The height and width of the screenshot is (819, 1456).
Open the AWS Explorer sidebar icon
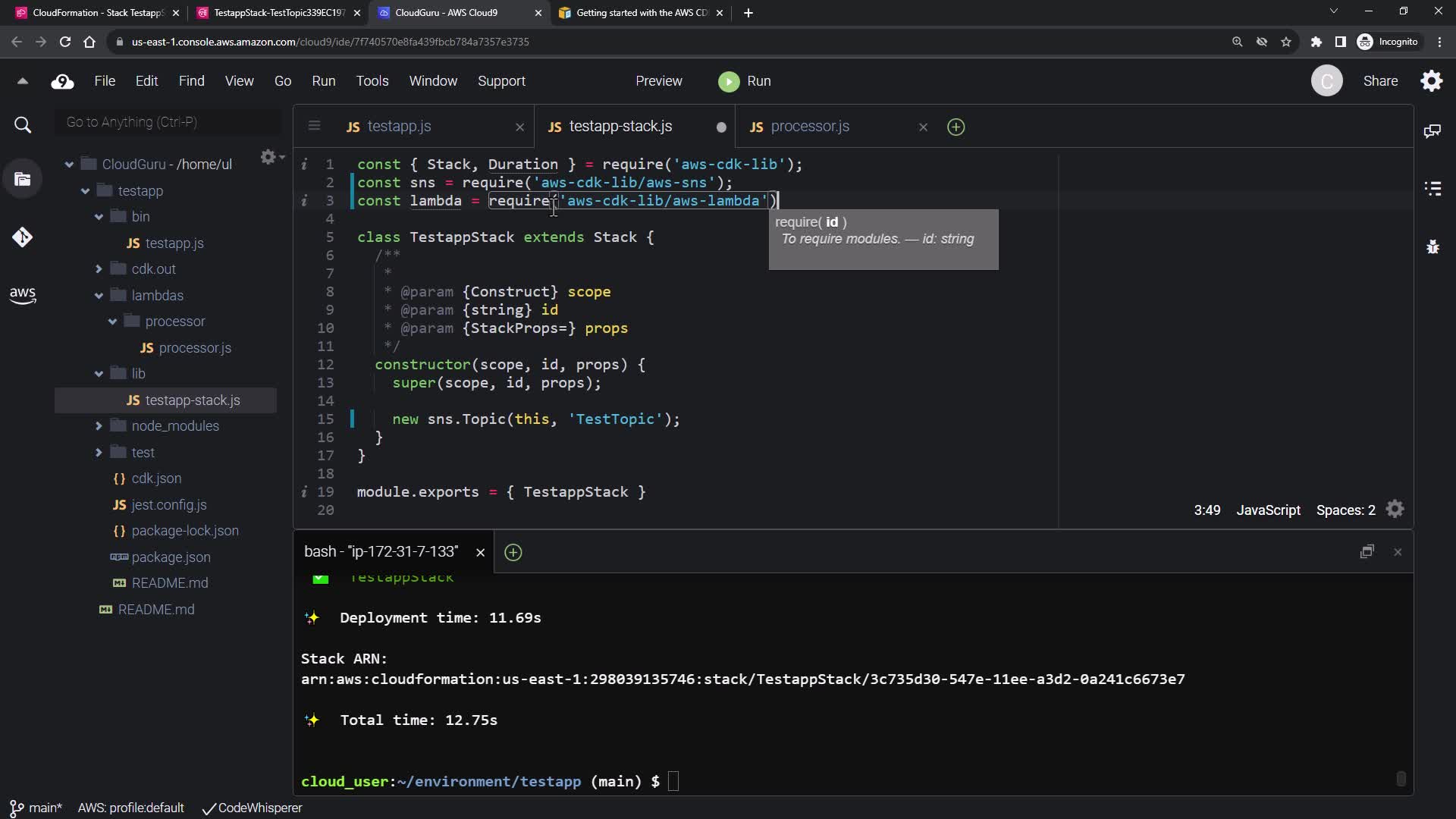22,295
